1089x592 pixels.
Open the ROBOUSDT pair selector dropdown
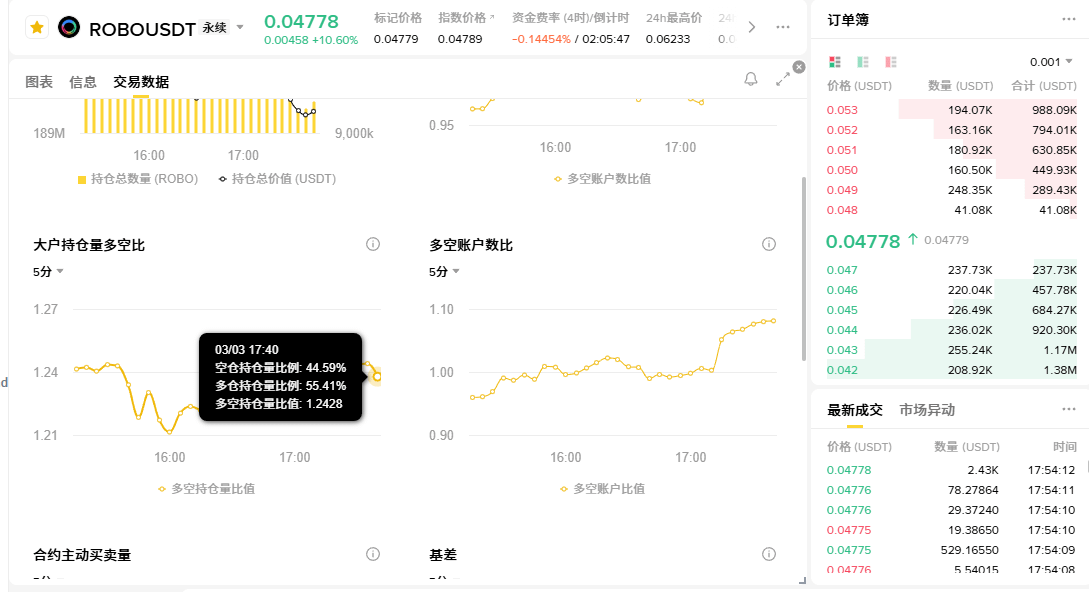(240, 28)
